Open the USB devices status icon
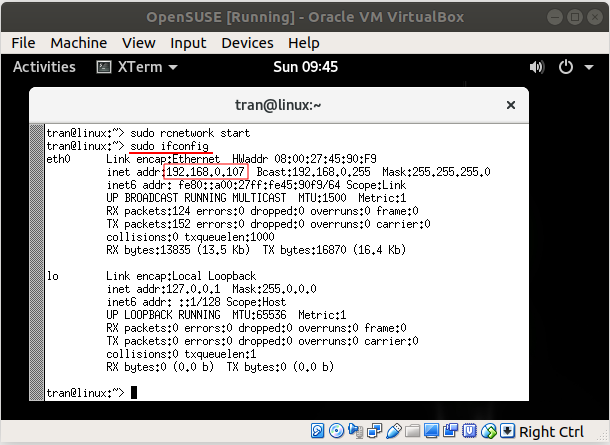 click(x=394, y=431)
